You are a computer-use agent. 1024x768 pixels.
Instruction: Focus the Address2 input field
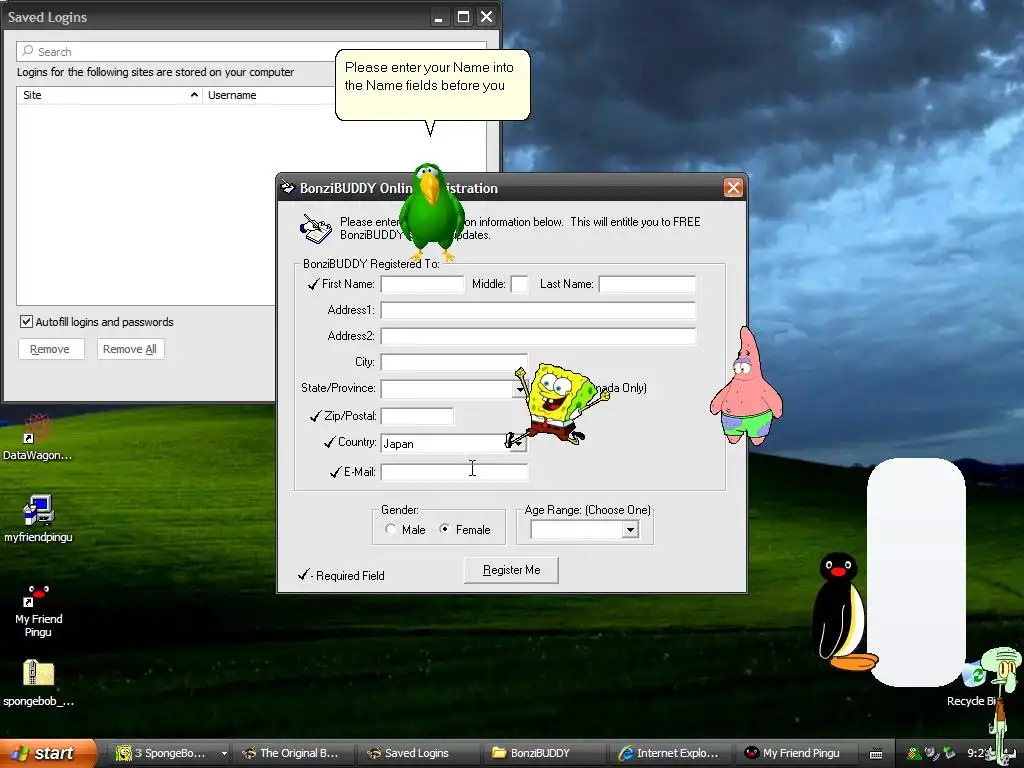[538, 336]
